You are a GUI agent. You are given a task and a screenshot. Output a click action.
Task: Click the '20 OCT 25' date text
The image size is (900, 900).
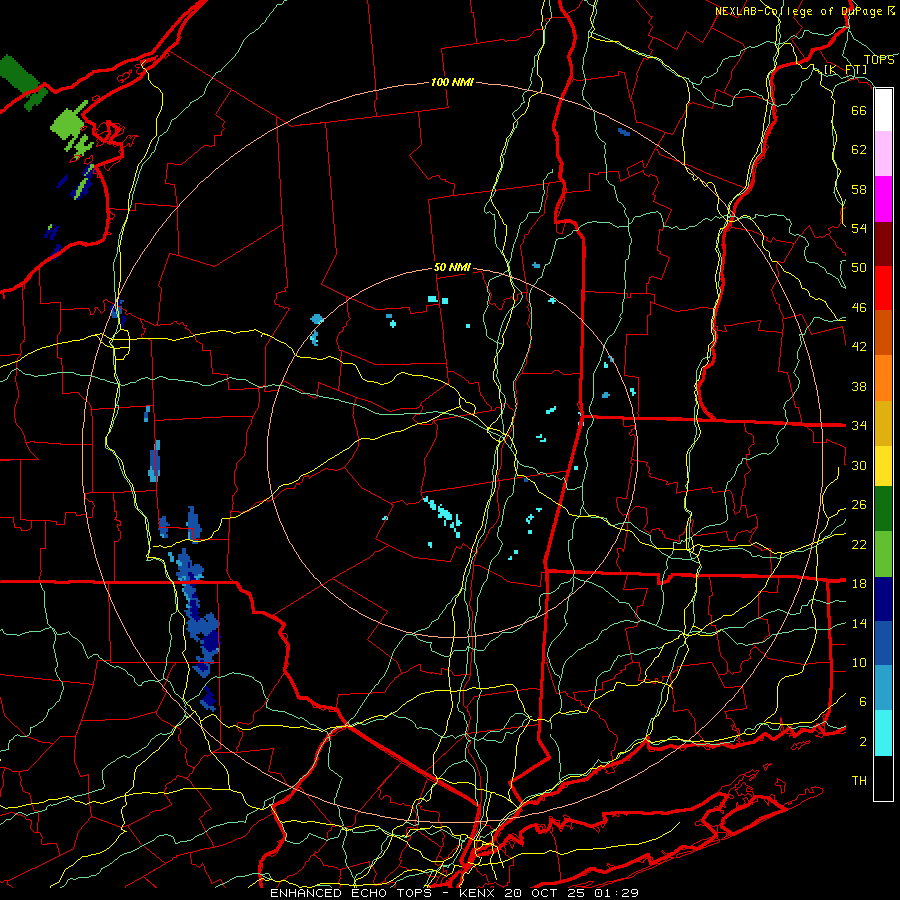(546, 893)
